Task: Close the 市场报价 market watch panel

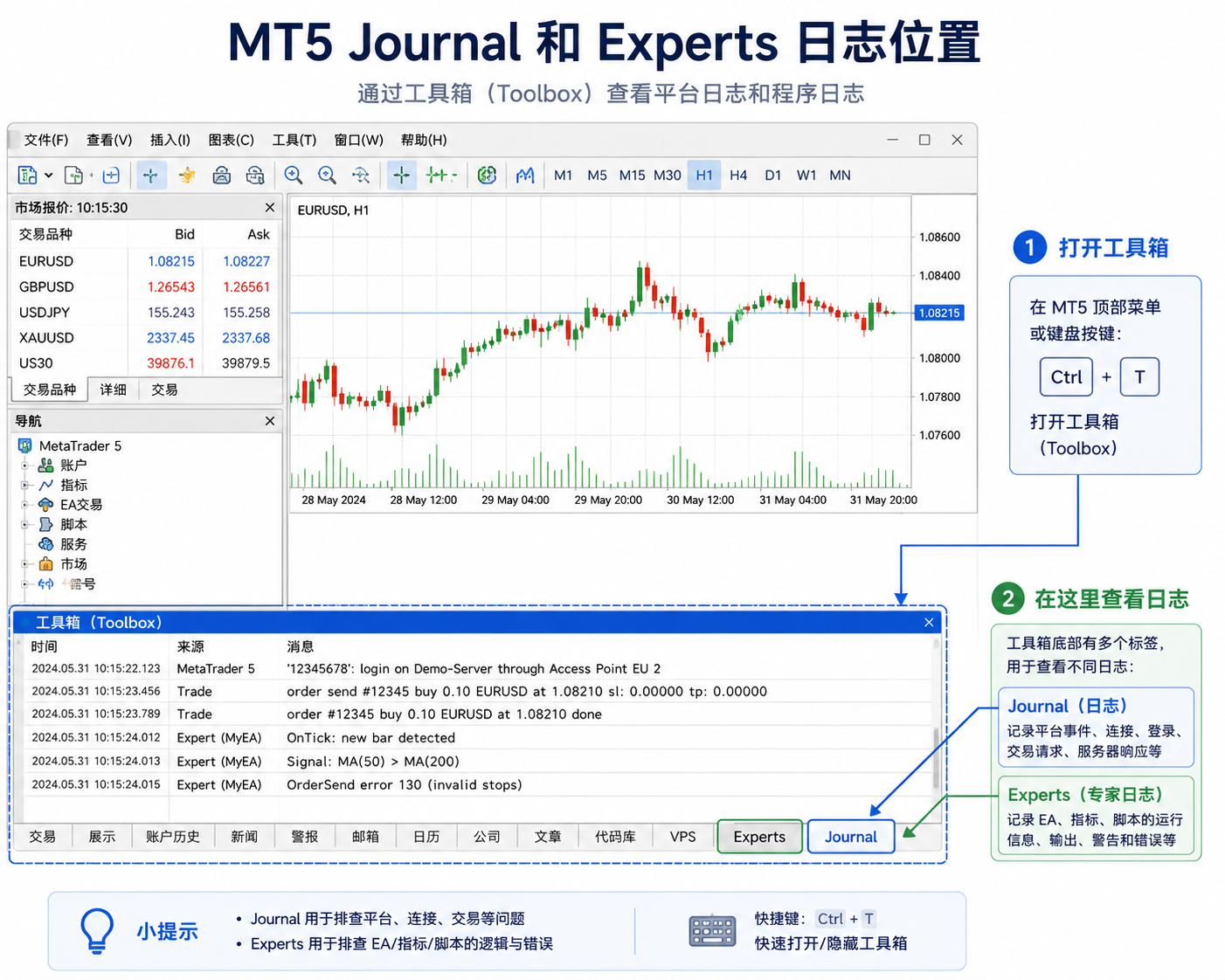Action: 270,208
